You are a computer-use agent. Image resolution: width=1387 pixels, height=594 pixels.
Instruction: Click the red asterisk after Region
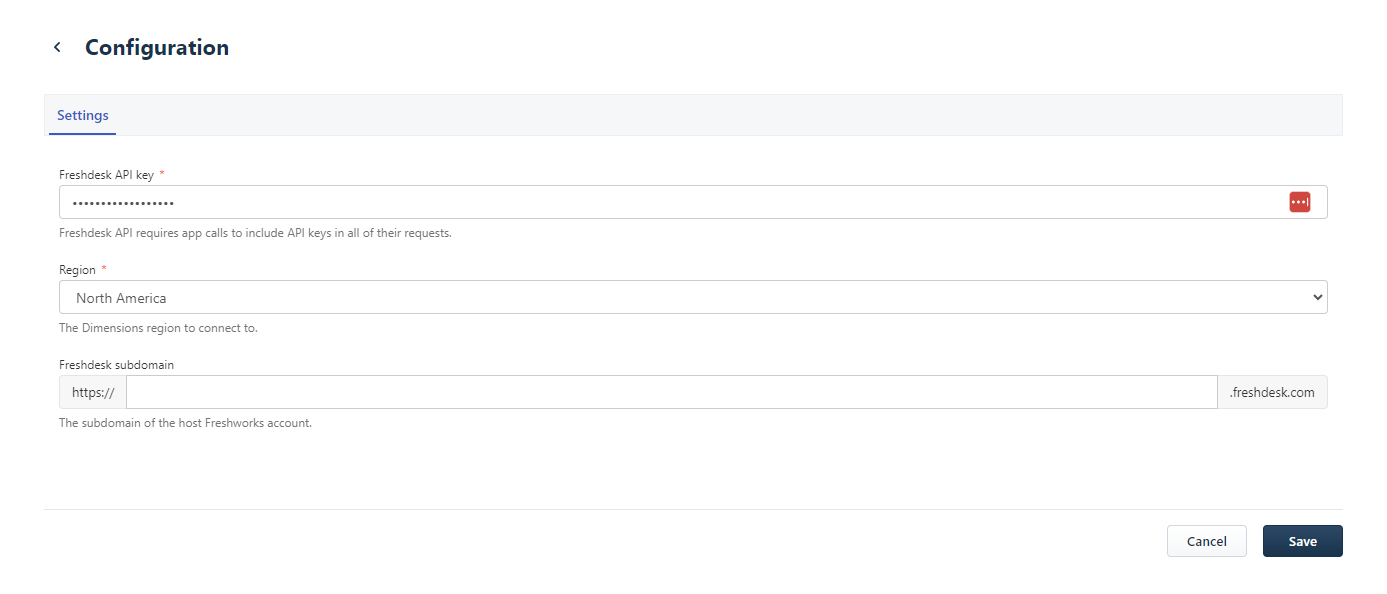click(x=104, y=270)
